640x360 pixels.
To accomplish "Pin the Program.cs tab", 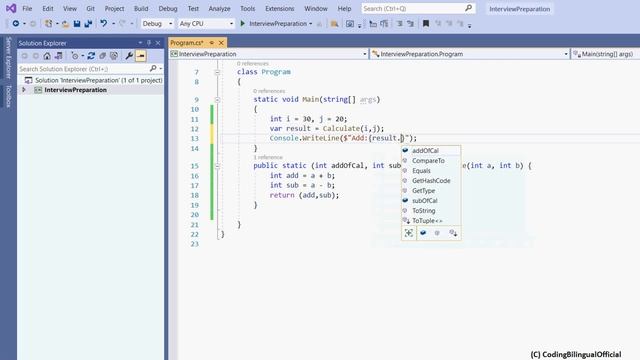I will click(x=211, y=42).
